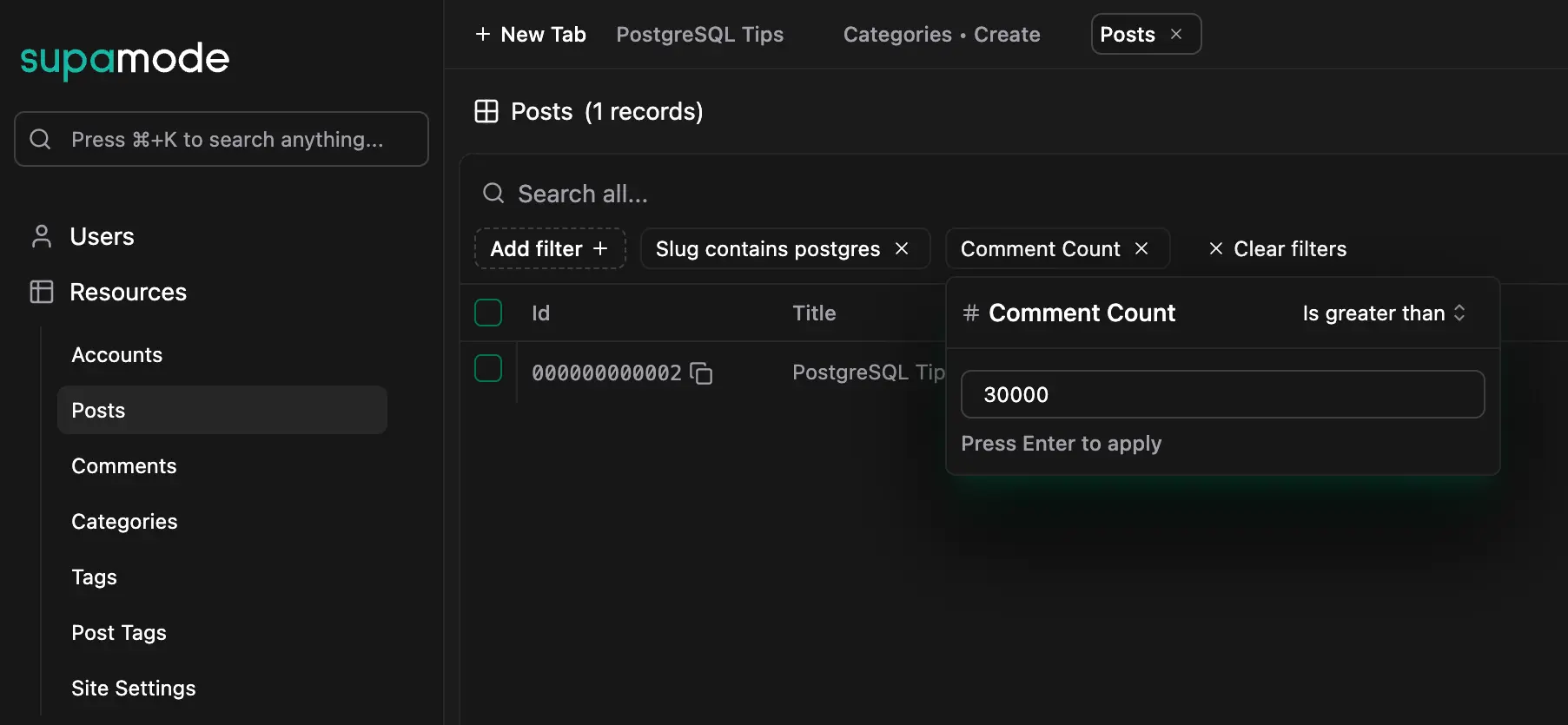
Task: Click the PostgreSQL Tip title cell
Action: click(x=868, y=372)
